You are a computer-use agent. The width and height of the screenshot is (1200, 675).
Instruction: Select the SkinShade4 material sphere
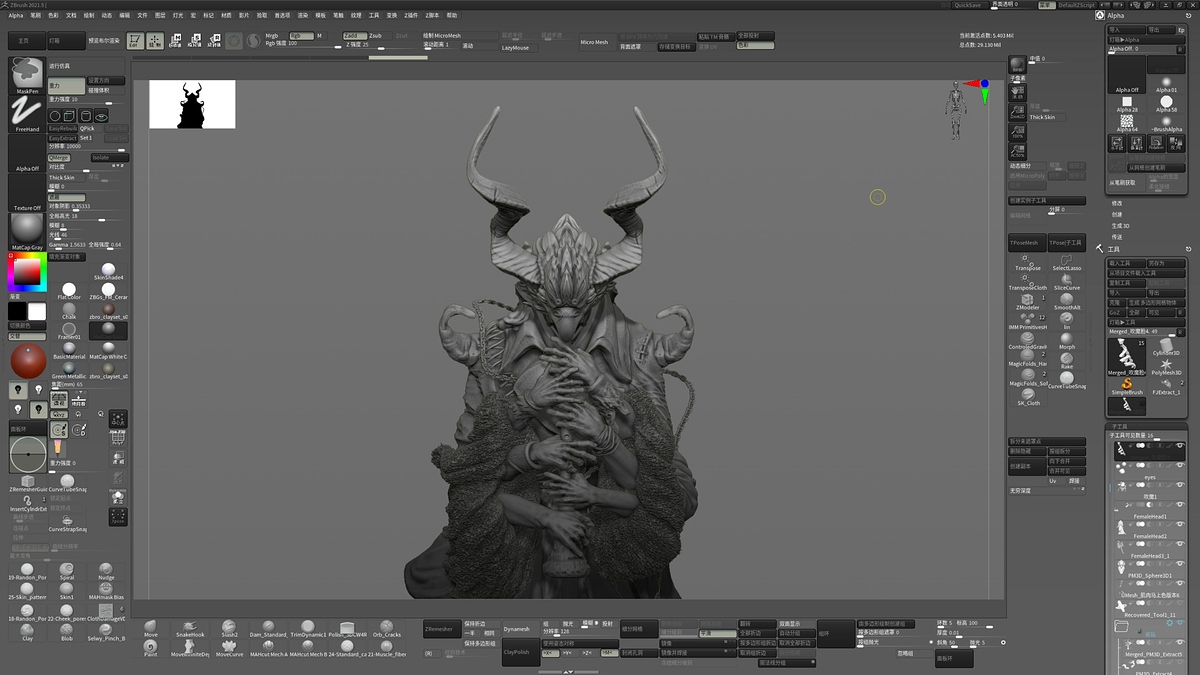[108, 271]
